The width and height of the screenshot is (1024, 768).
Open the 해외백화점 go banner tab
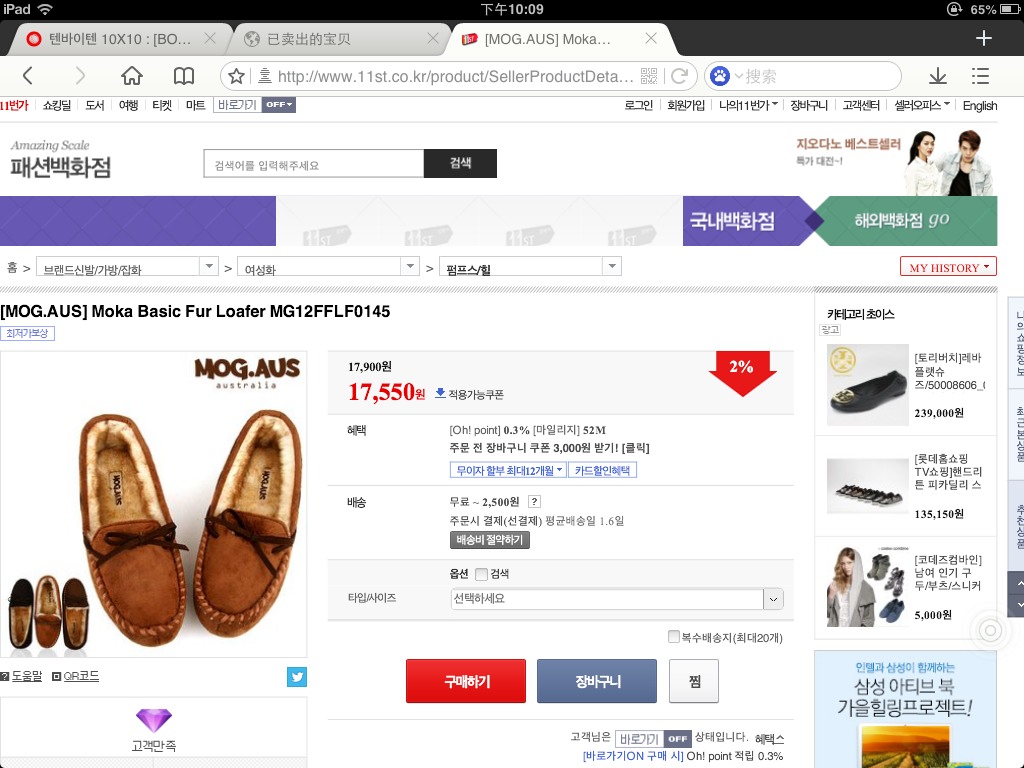tap(908, 221)
